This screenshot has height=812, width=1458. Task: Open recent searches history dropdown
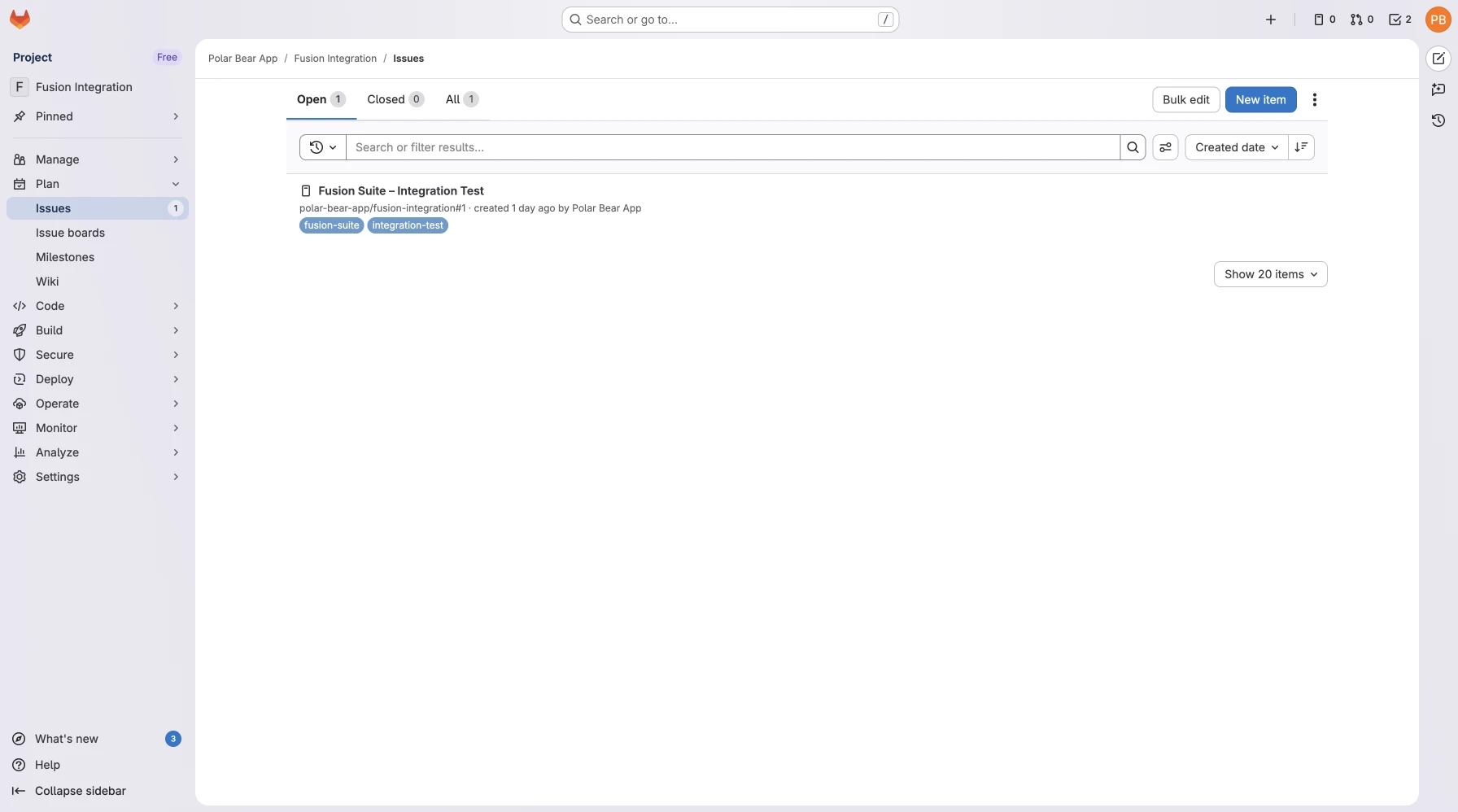[322, 147]
